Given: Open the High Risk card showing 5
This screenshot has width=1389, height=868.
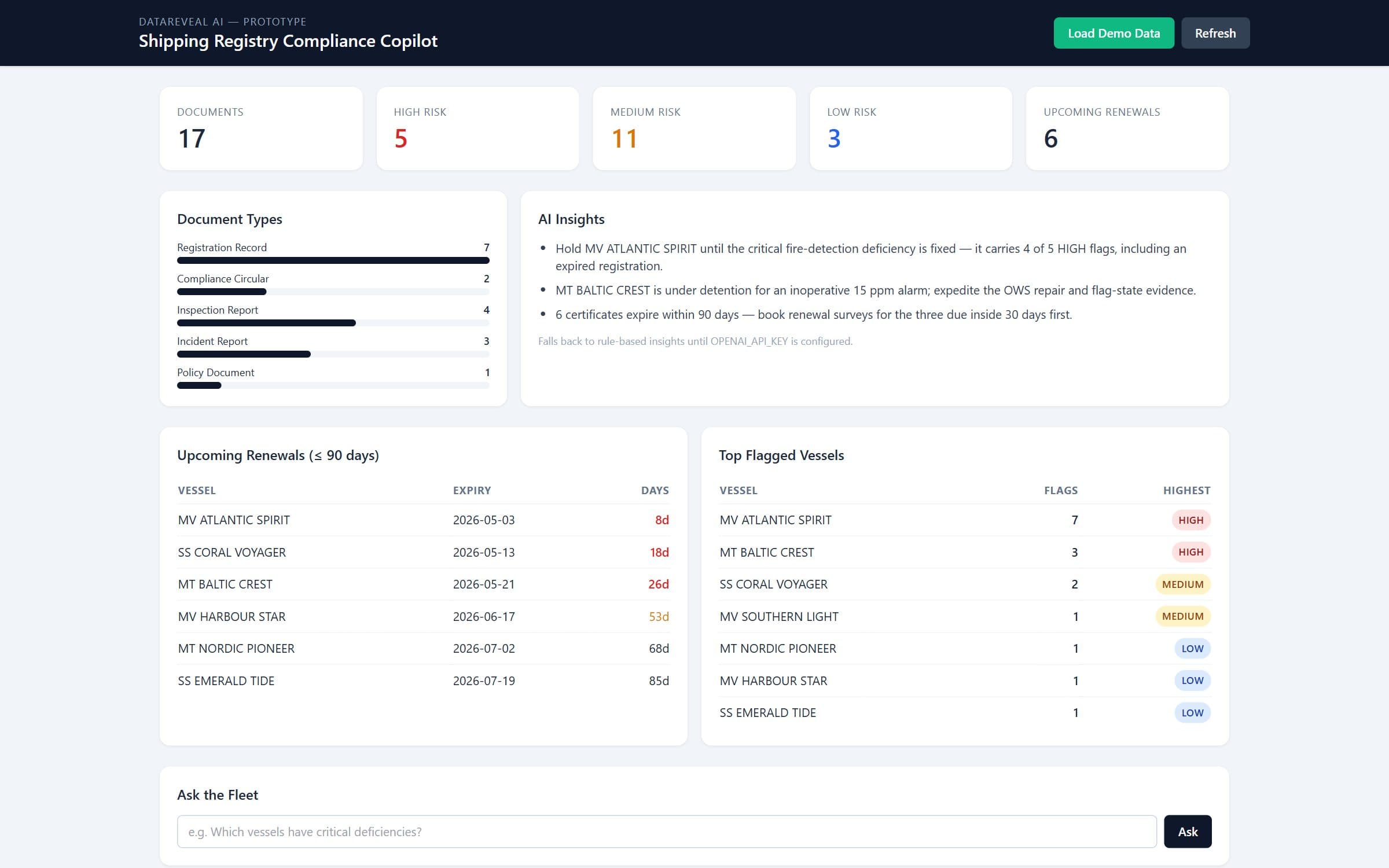Looking at the screenshot, I should (x=477, y=128).
